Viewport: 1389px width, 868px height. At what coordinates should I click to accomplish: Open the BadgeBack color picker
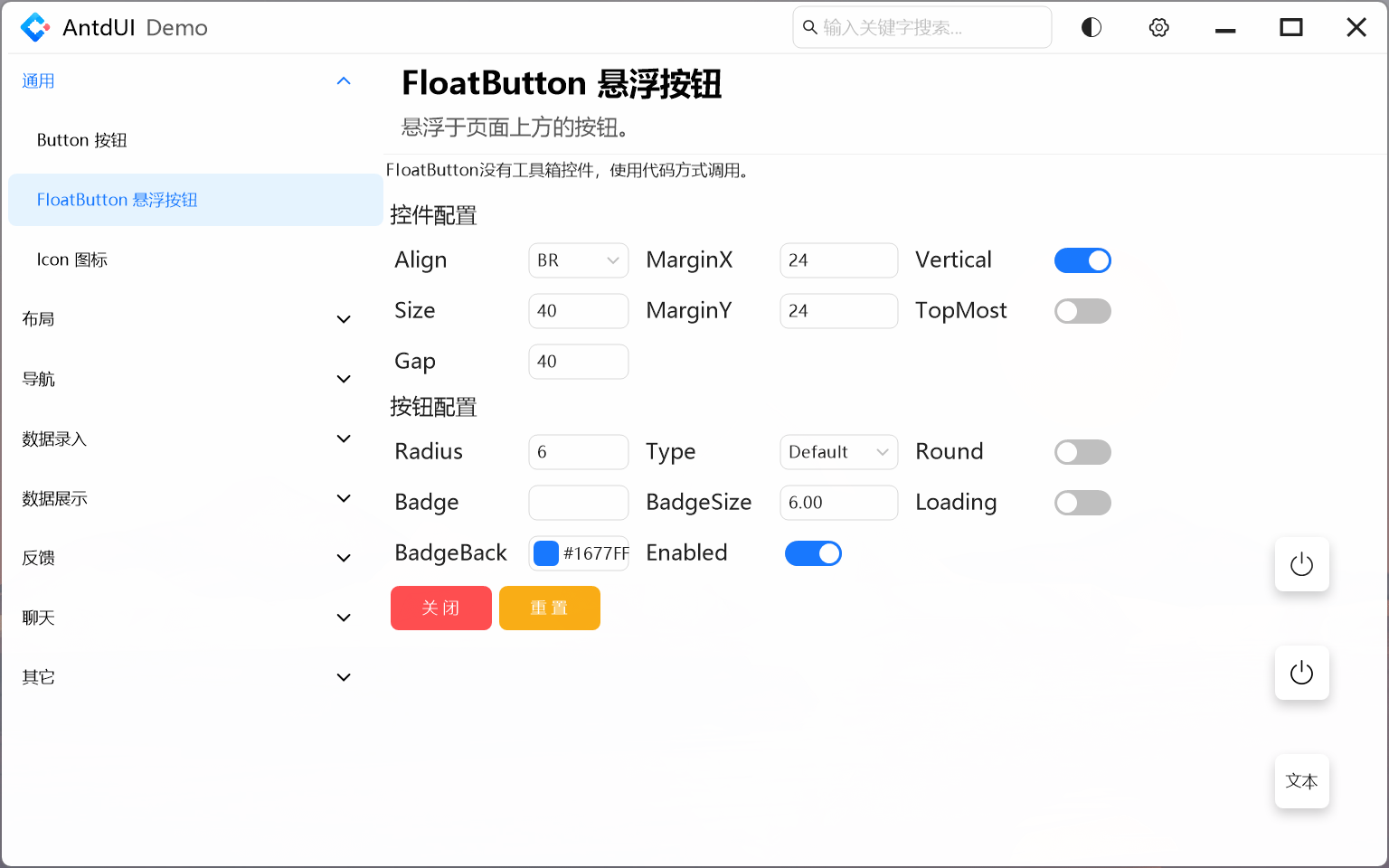(546, 552)
